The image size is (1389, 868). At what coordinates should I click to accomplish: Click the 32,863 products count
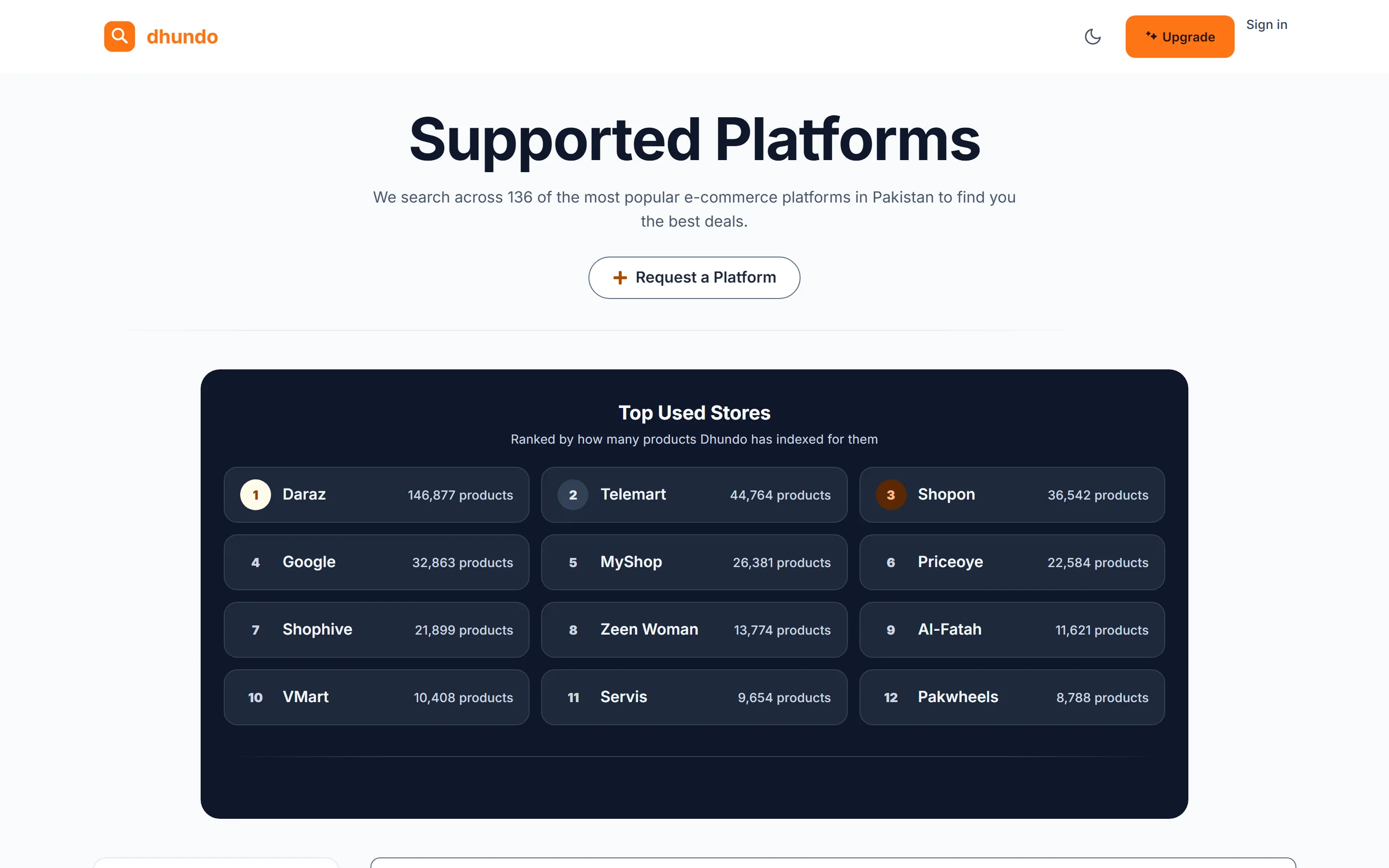click(x=462, y=563)
